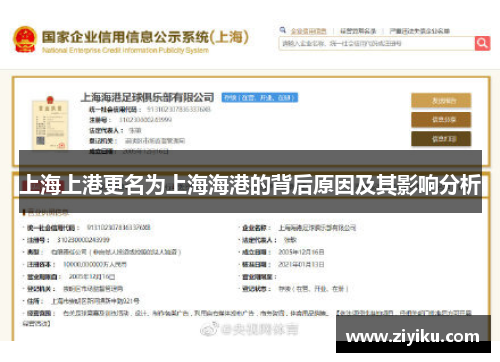
Task: Select the 登记机关 value in the header card
Action: click(x=155, y=141)
